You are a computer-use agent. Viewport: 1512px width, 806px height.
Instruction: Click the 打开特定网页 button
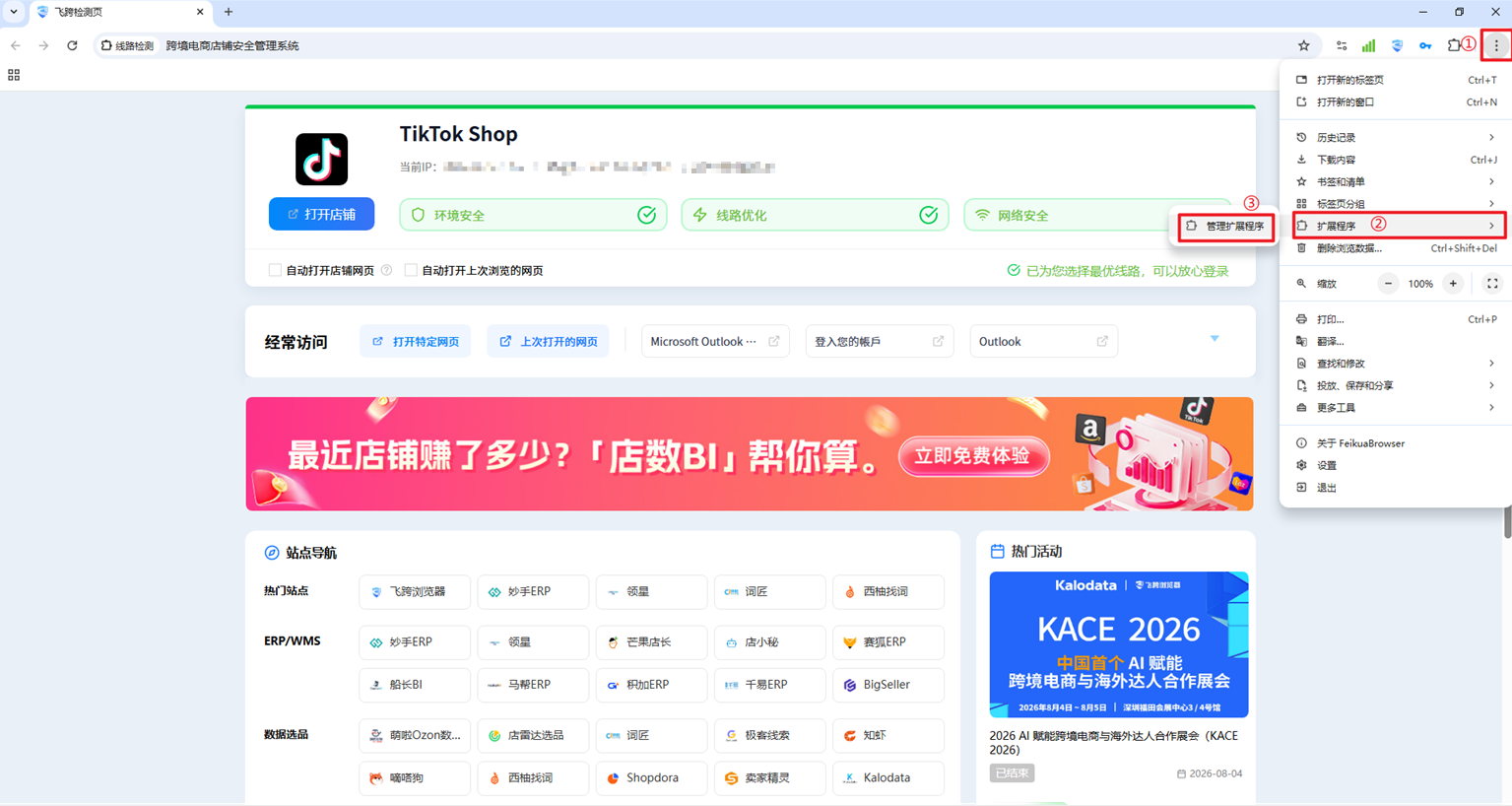coord(416,342)
